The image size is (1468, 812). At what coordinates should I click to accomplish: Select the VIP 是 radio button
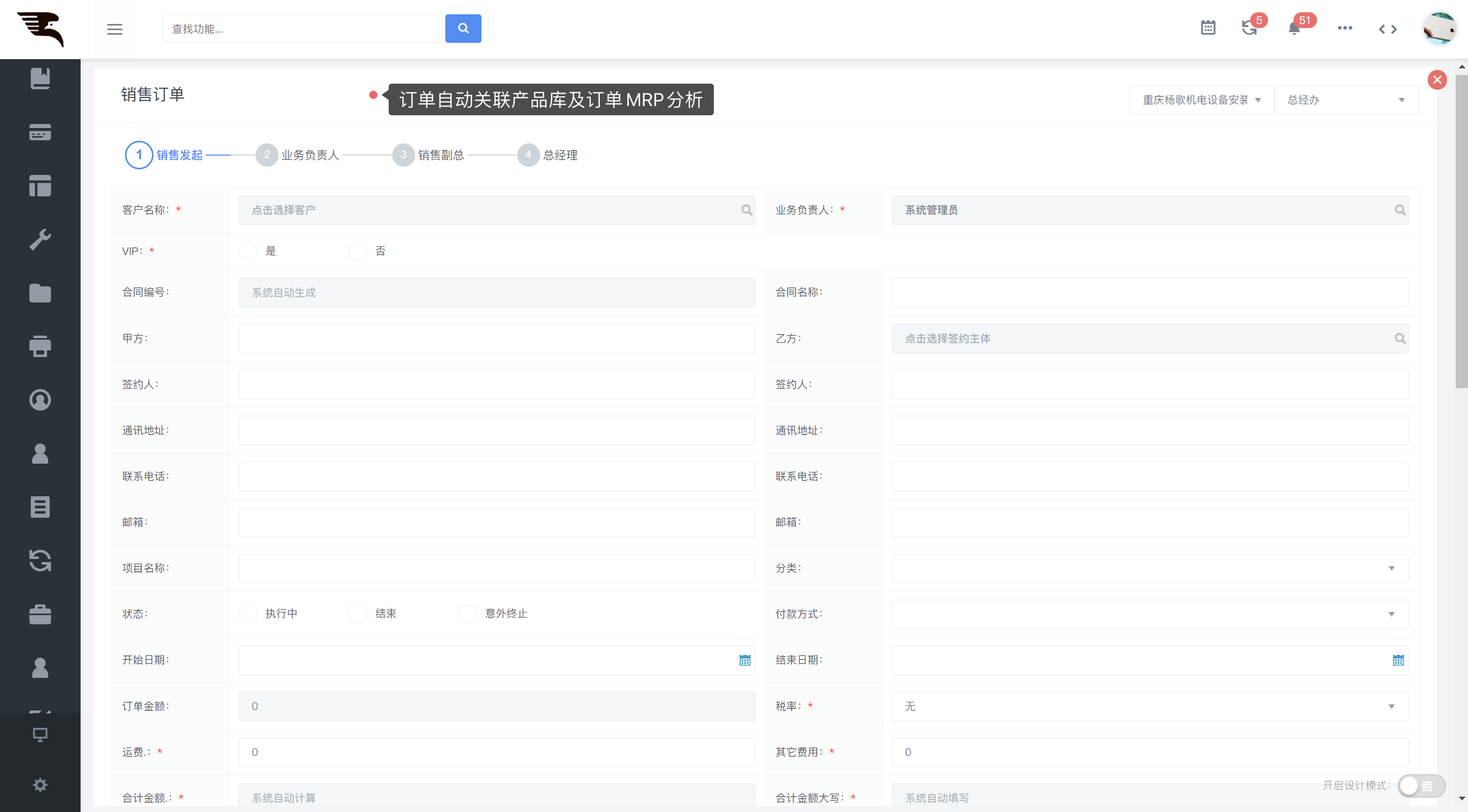click(x=248, y=251)
